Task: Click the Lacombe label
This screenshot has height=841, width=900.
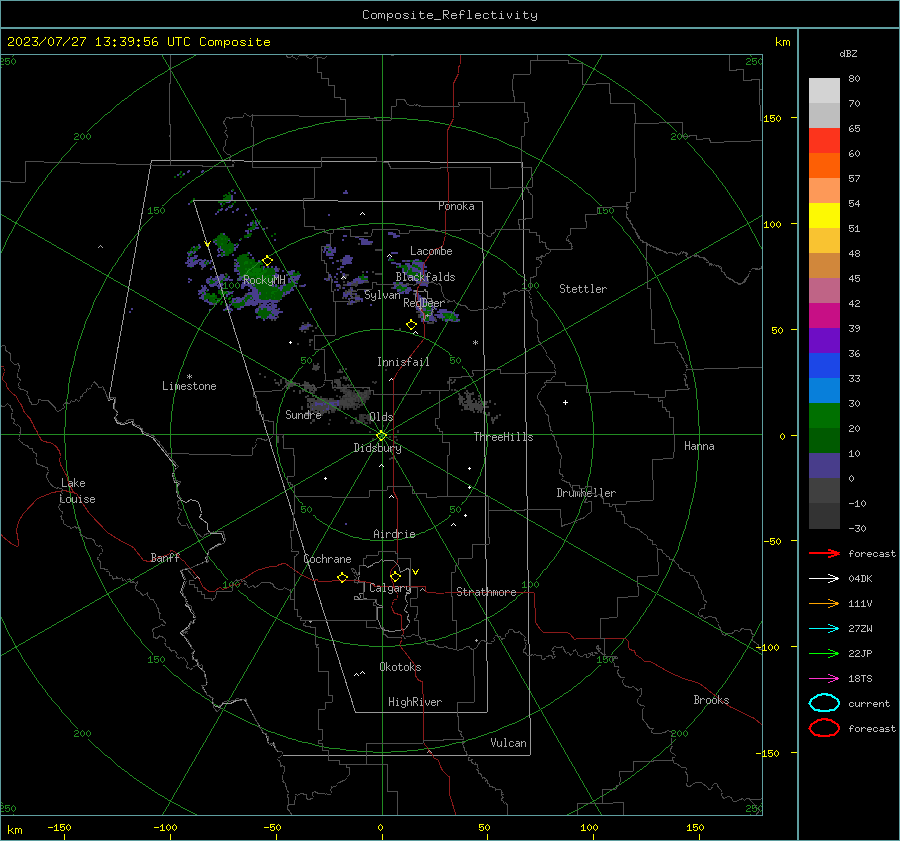Action: tap(431, 251)
